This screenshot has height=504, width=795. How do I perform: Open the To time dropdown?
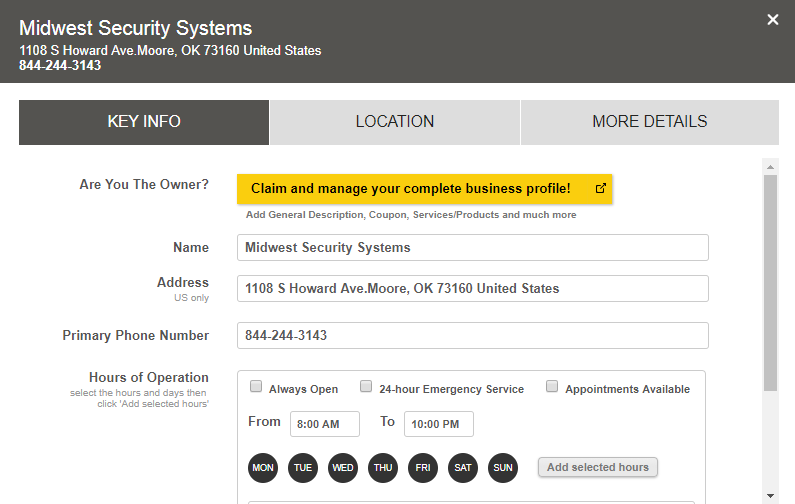point(438,424)
